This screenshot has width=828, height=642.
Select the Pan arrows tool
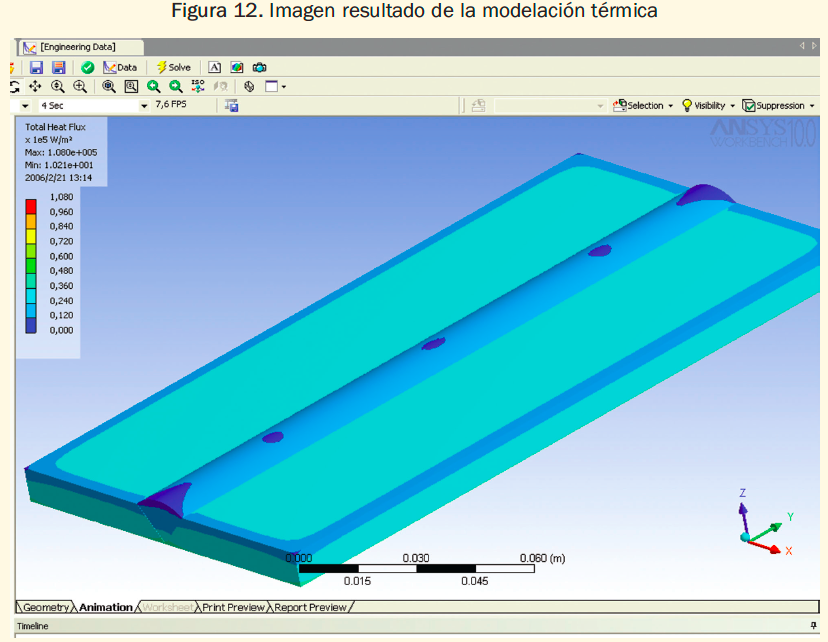pos(35,86)
